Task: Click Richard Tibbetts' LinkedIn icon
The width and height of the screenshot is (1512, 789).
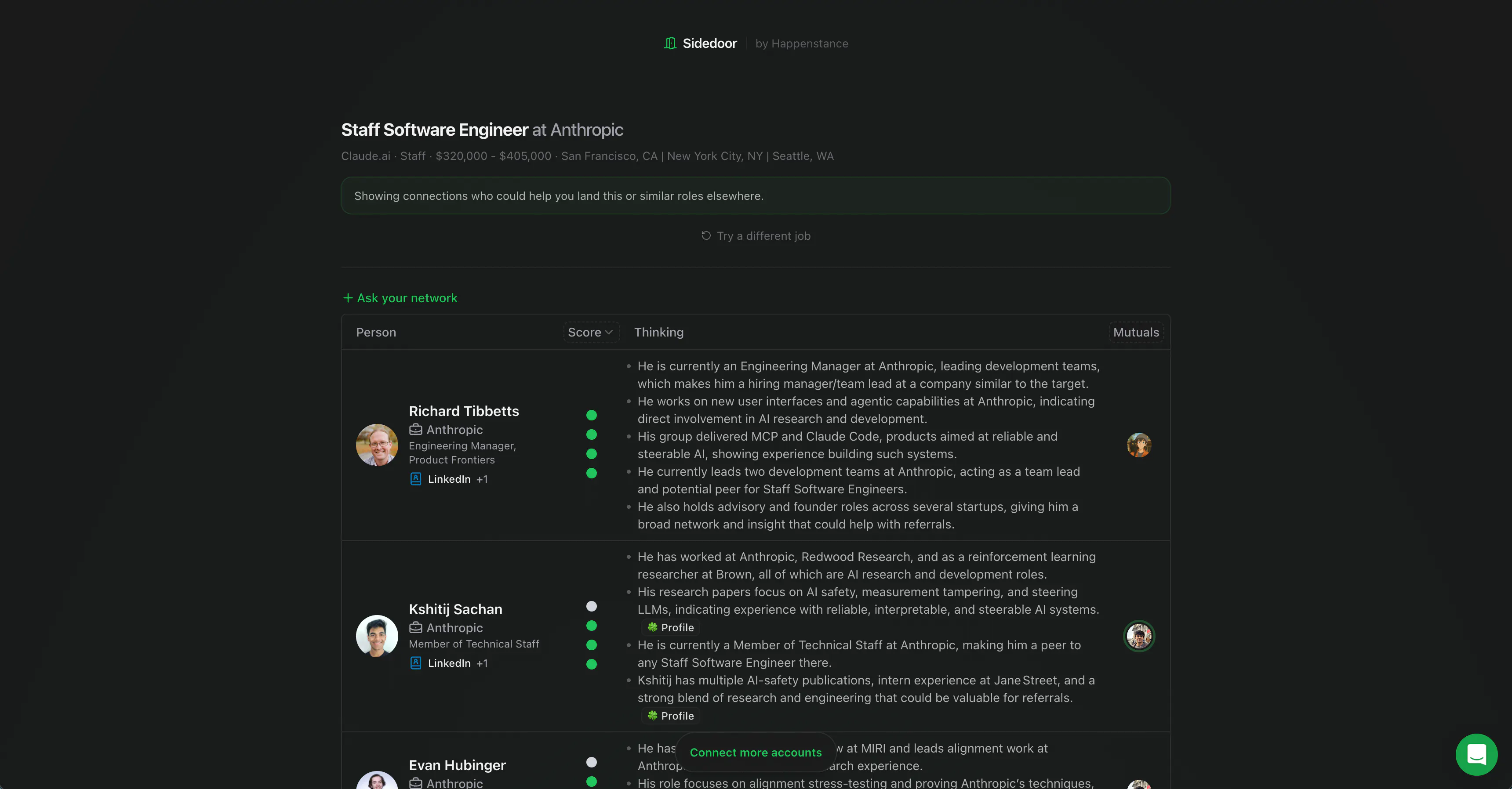Action: click(415, 479)
